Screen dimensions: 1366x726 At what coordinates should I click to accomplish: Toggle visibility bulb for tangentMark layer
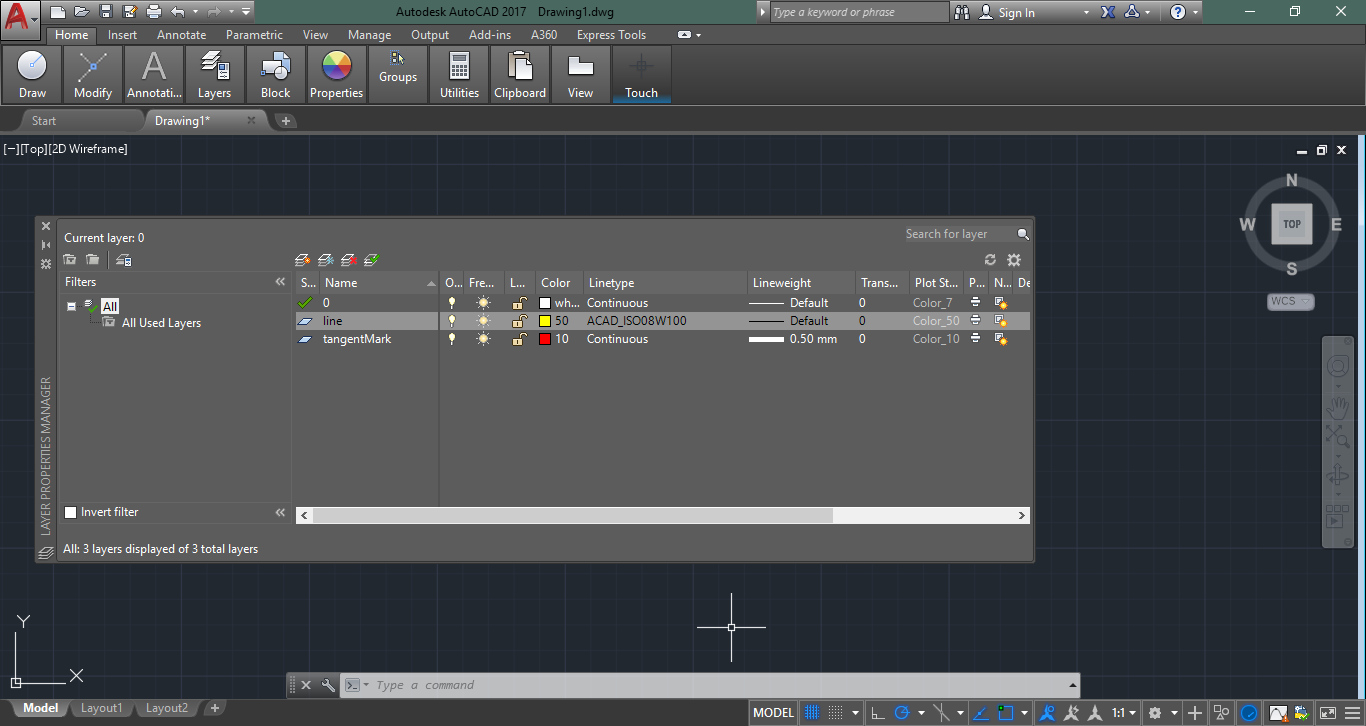coord(452,339)
